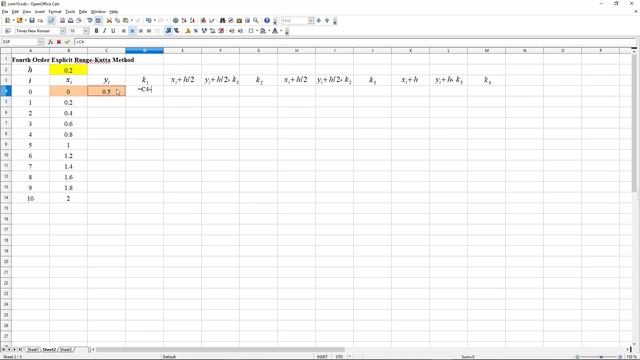Click the Paste icon
640x360 pixels.
(125, 20)
